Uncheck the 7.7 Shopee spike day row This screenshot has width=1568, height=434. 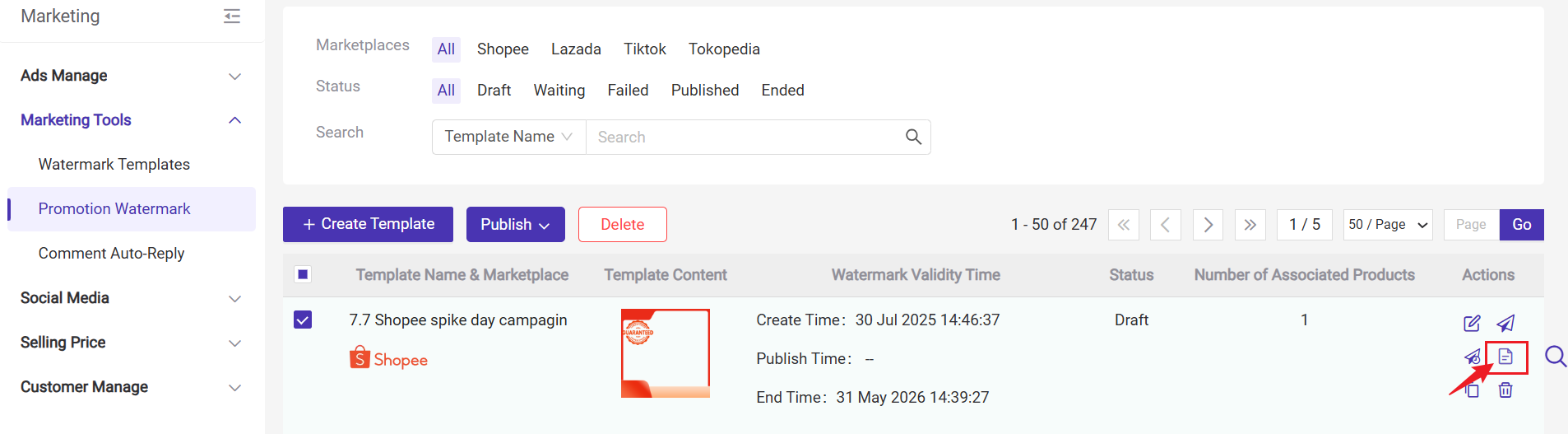coord(303,320)
